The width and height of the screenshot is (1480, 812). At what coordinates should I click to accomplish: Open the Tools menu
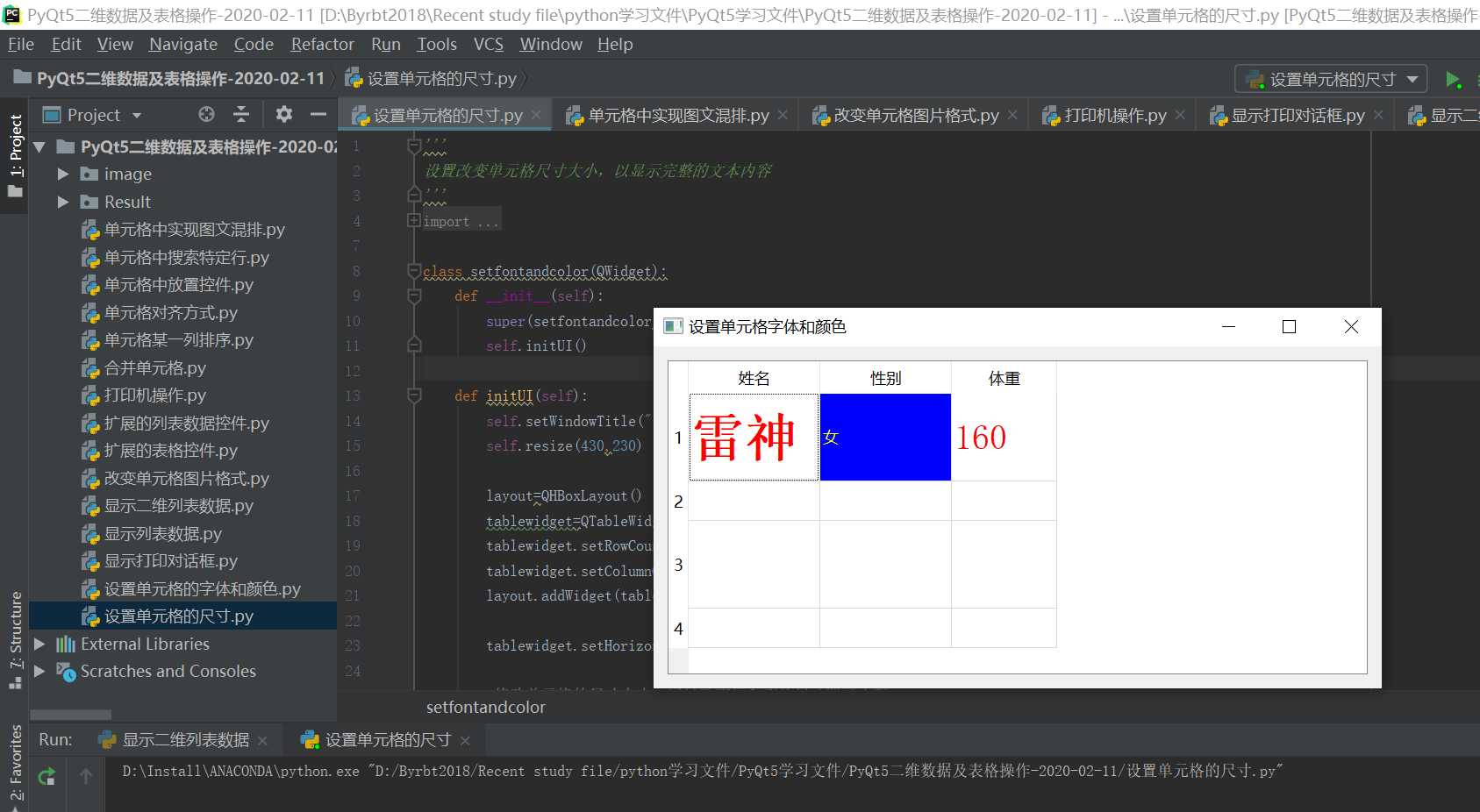point(437,44)
